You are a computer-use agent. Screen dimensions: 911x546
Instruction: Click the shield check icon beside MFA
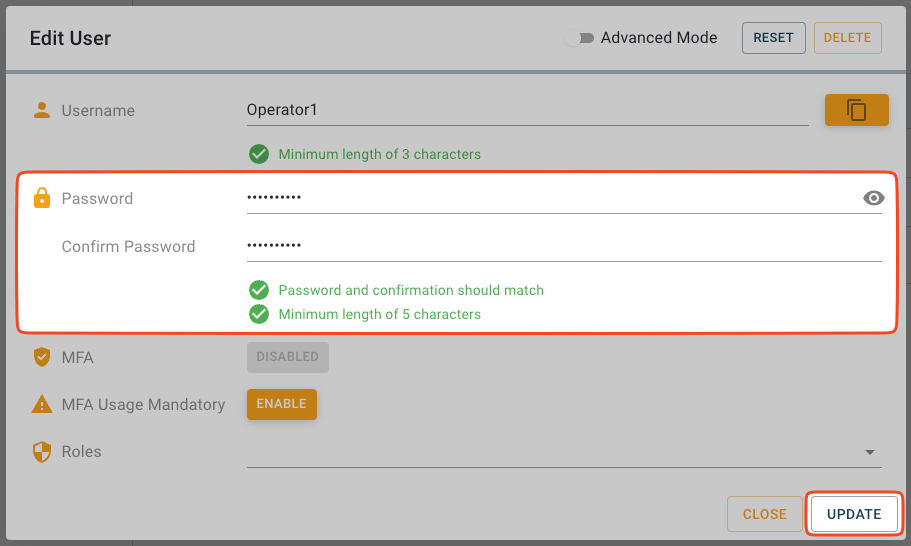pyautogui.click(x=42, y=357)
